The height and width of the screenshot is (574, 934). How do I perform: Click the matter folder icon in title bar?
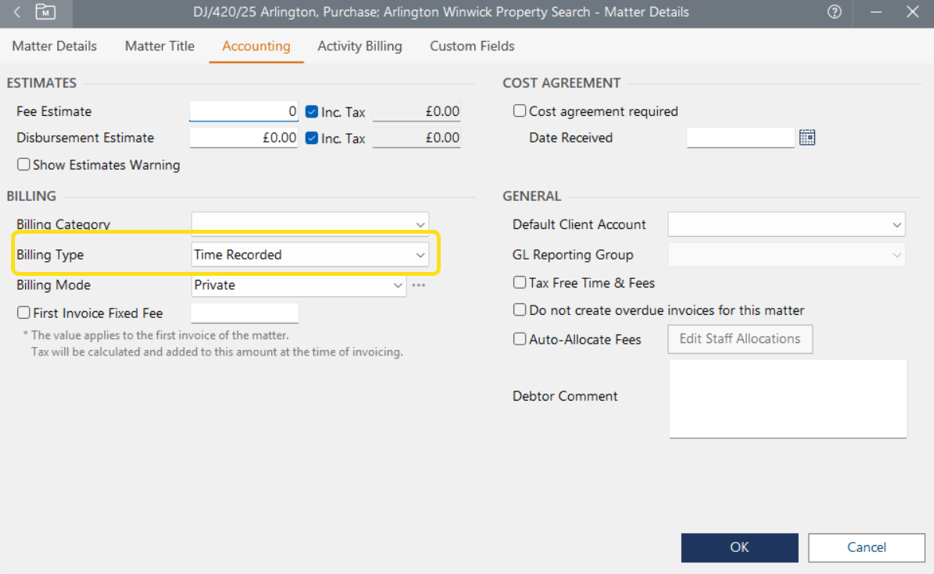pyautogui.click(x=45, y=13)
